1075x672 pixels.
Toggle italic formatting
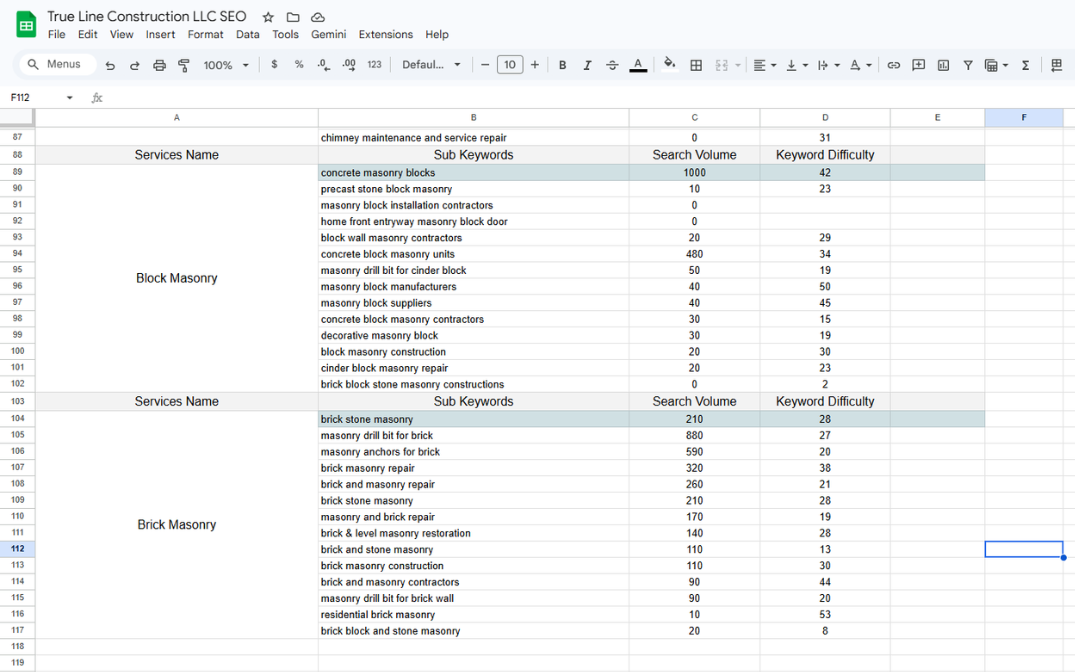coord(587,65)
